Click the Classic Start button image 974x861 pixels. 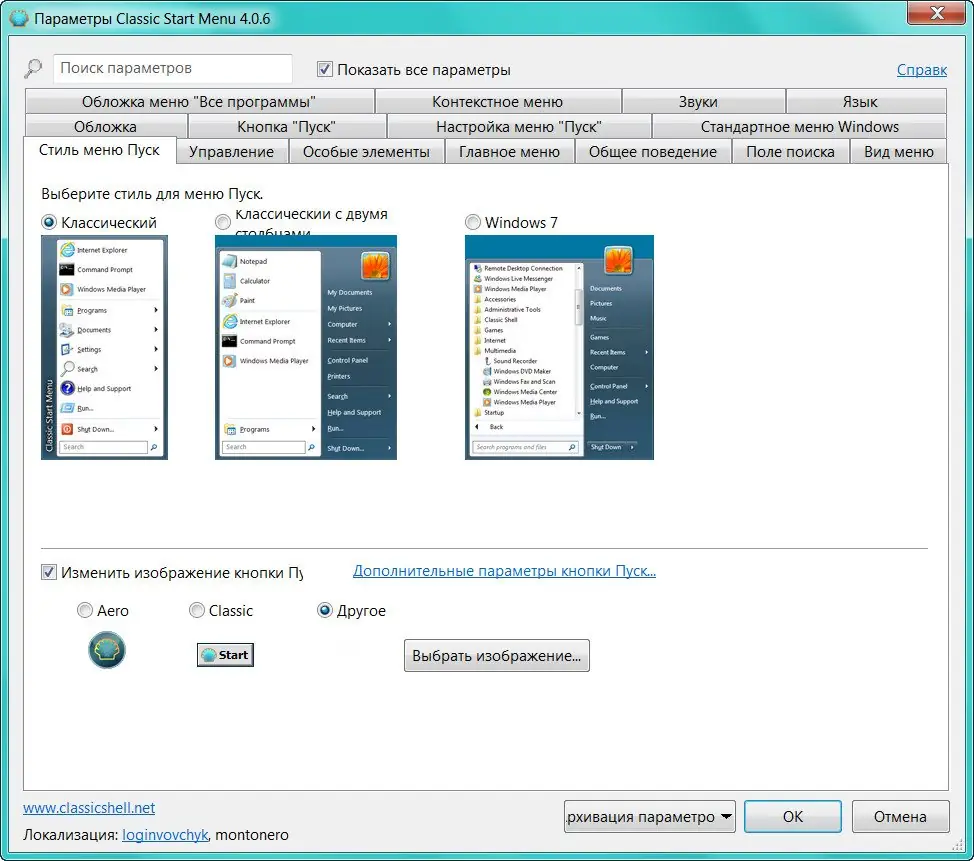[x=225, y=655]
